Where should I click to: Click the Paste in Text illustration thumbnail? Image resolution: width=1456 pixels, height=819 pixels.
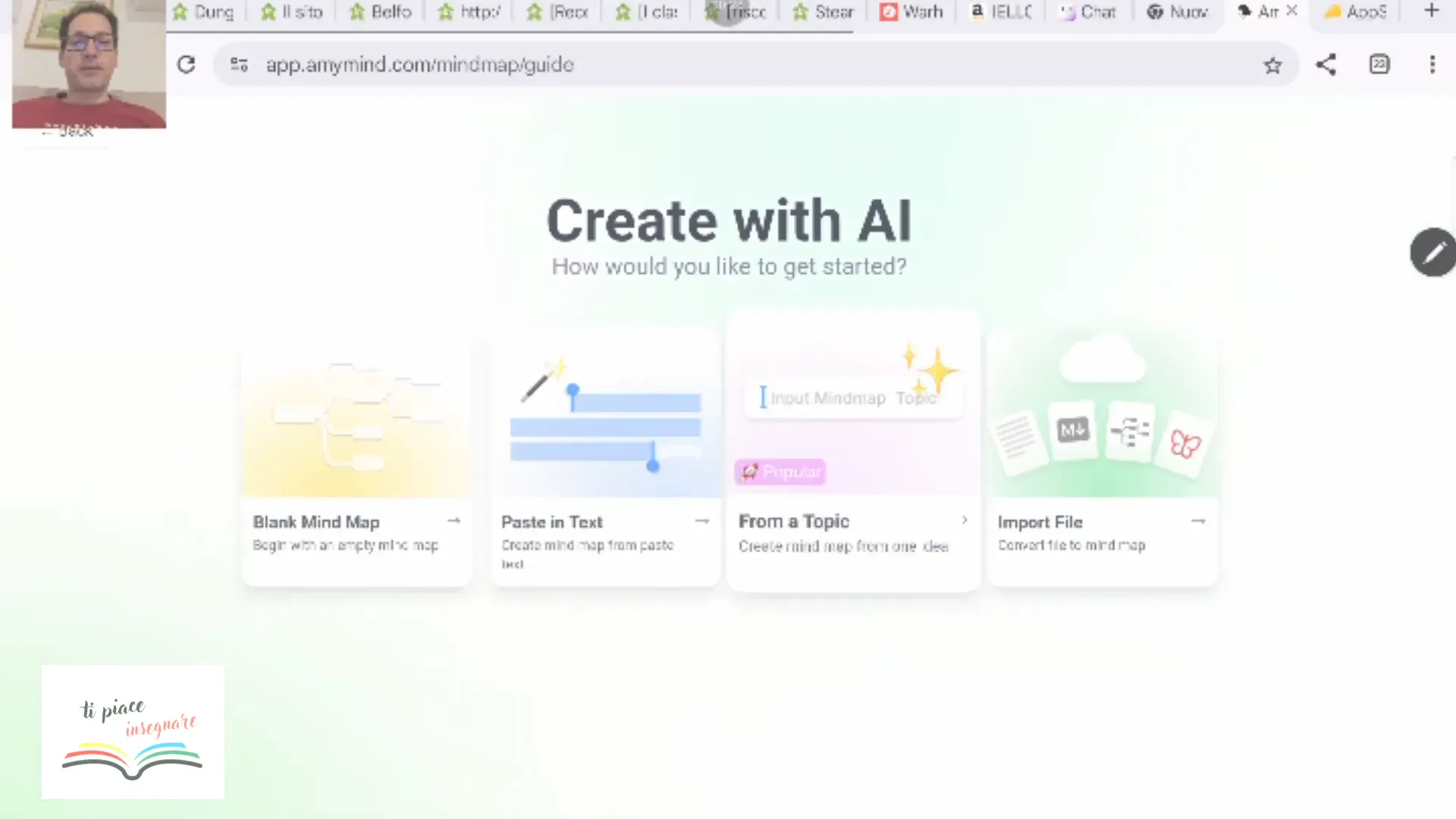pos(605,413)
